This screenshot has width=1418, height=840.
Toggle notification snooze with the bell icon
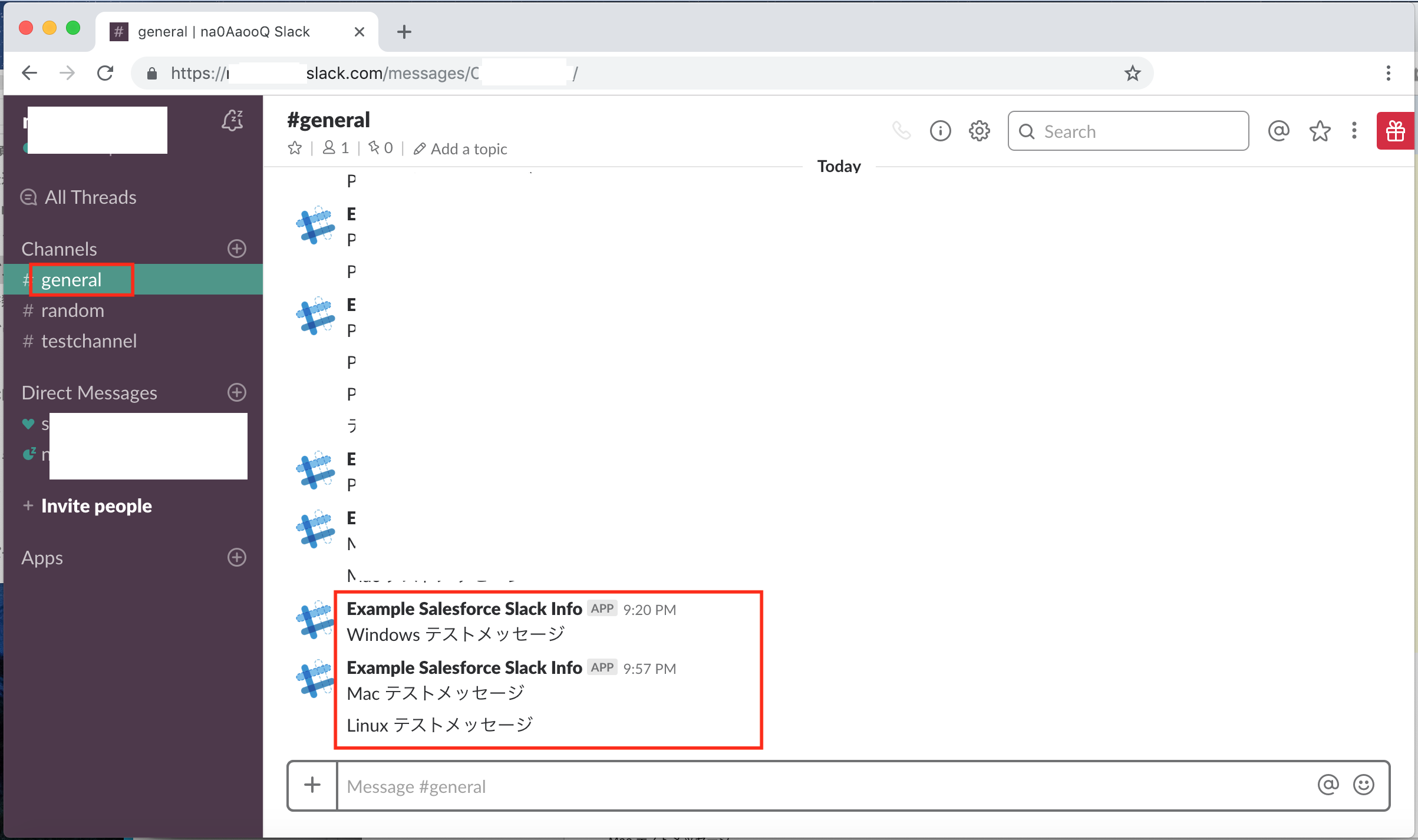point(232,121)
